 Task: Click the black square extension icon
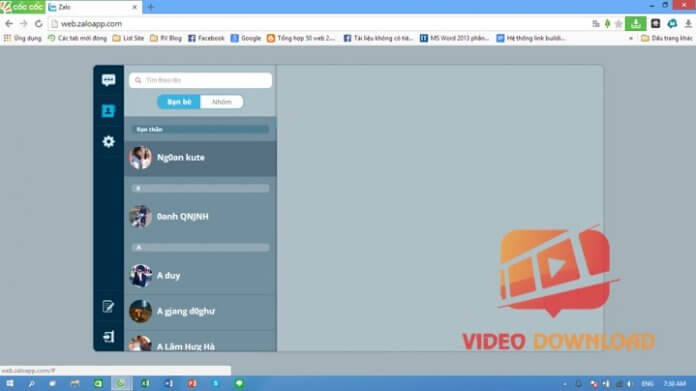656,24
